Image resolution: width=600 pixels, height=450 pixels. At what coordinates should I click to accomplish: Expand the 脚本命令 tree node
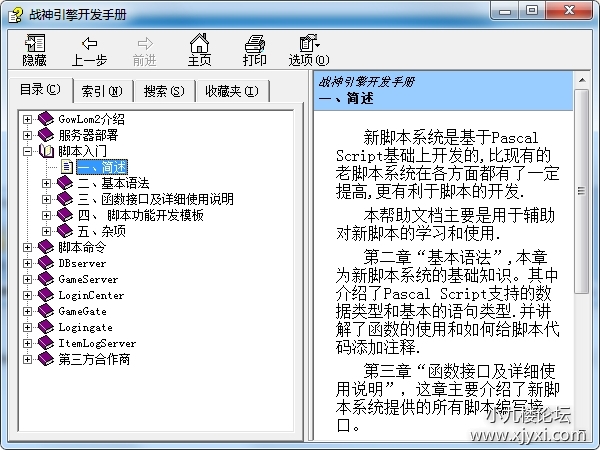coord(27,247)
